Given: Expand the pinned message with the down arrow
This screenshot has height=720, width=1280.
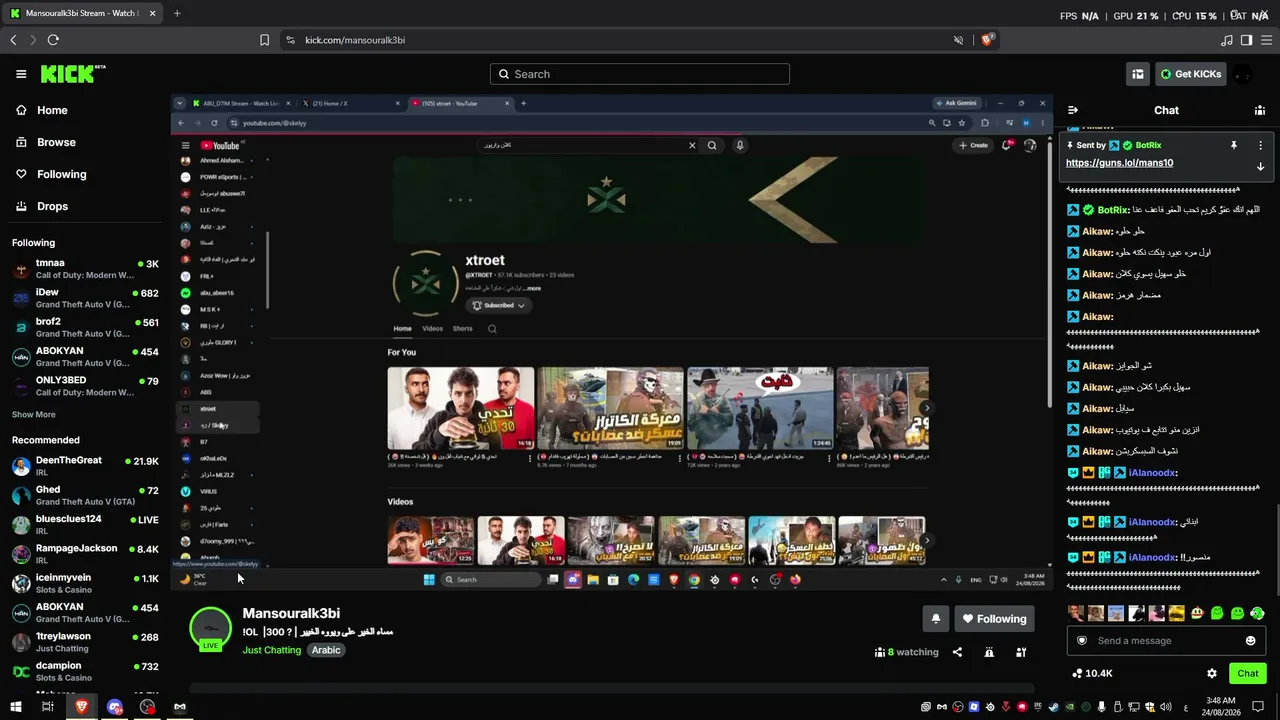Looking at the screenshot, I should [1260, 166].
